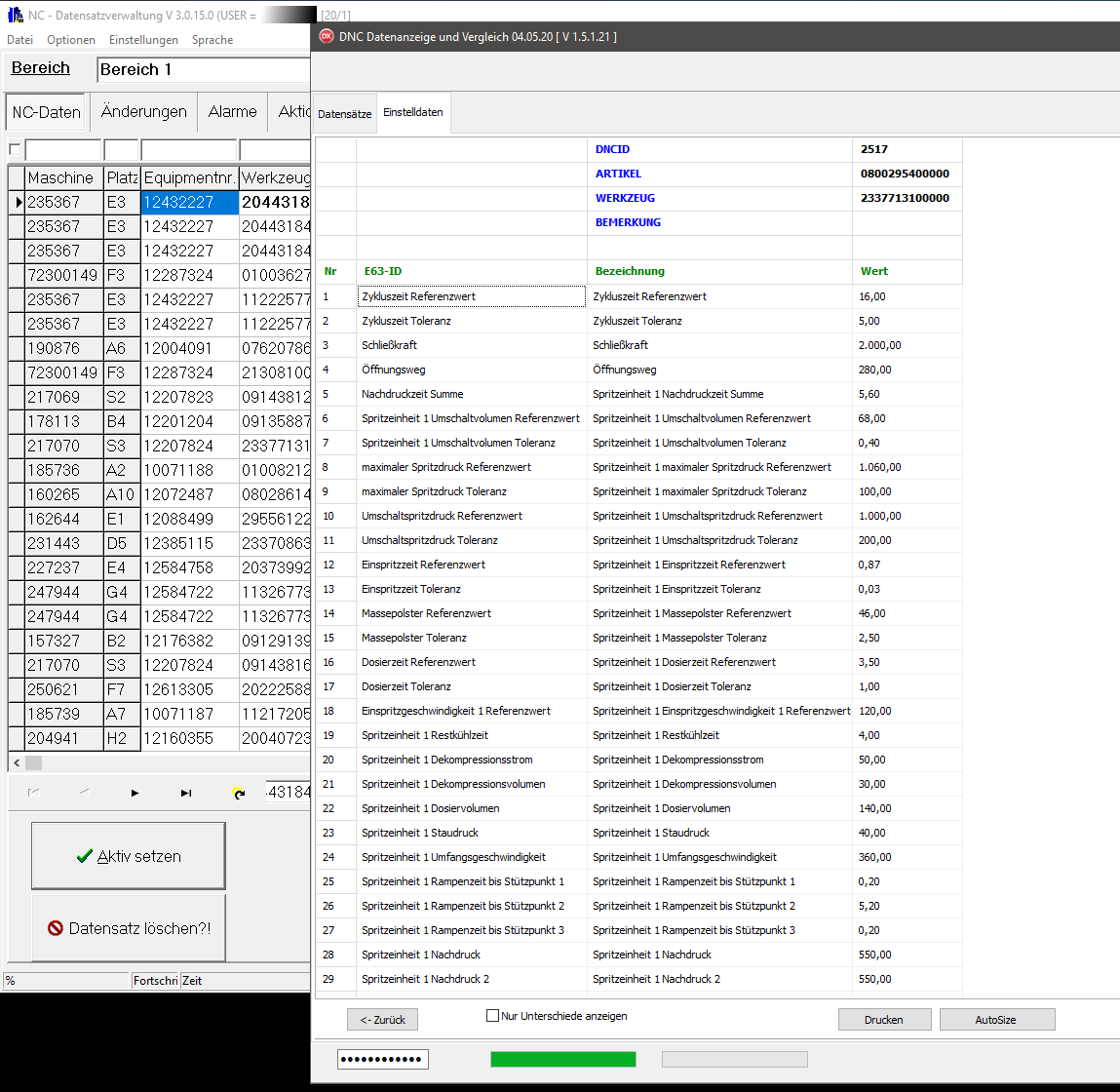Click the Wert column header

click(908, 272)
